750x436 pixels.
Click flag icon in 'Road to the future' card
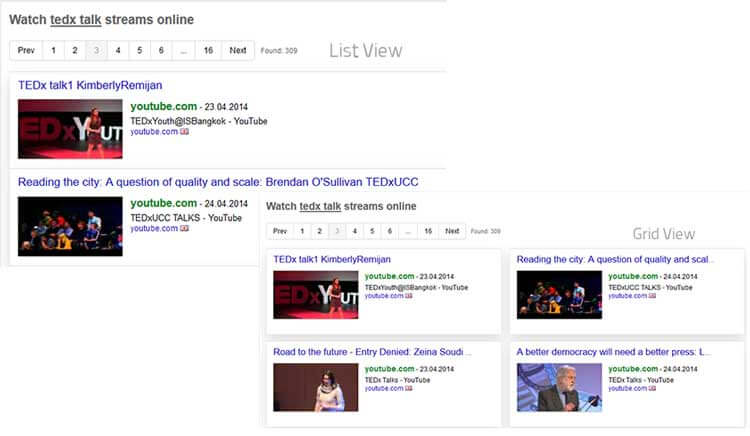[408, 388]
